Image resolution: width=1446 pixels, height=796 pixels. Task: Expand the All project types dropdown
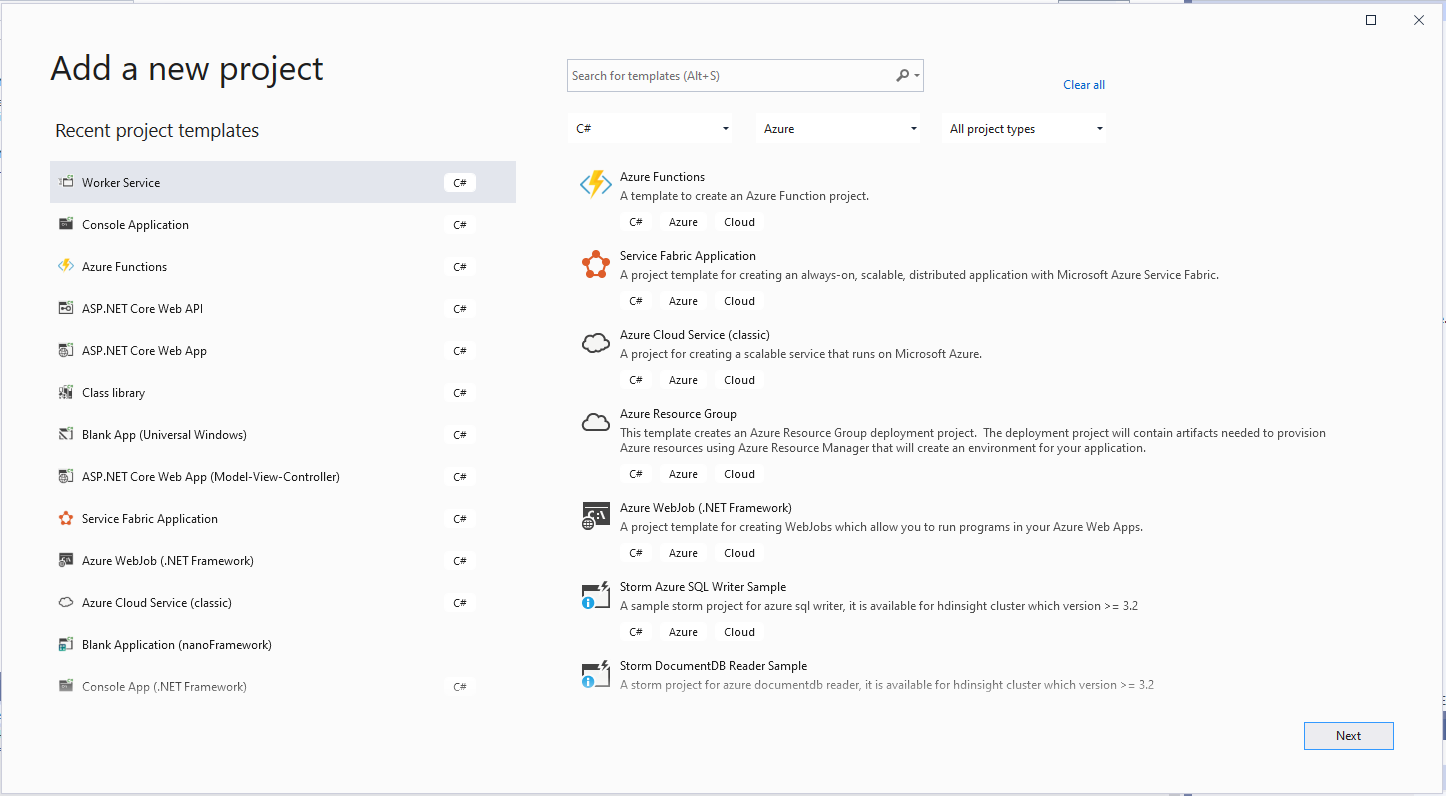[1025, 129]
